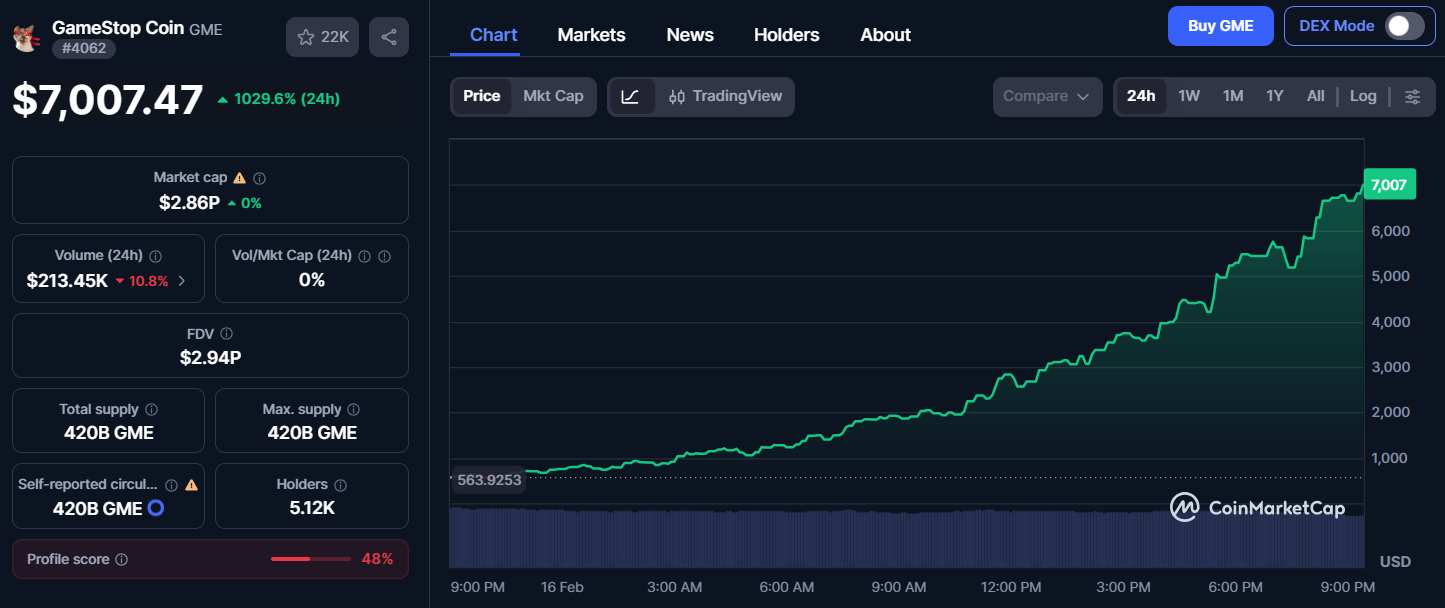The width and height of the screenshot is (1445, 608).
Task: Set chart range to 1Y
Action: 1274,96
